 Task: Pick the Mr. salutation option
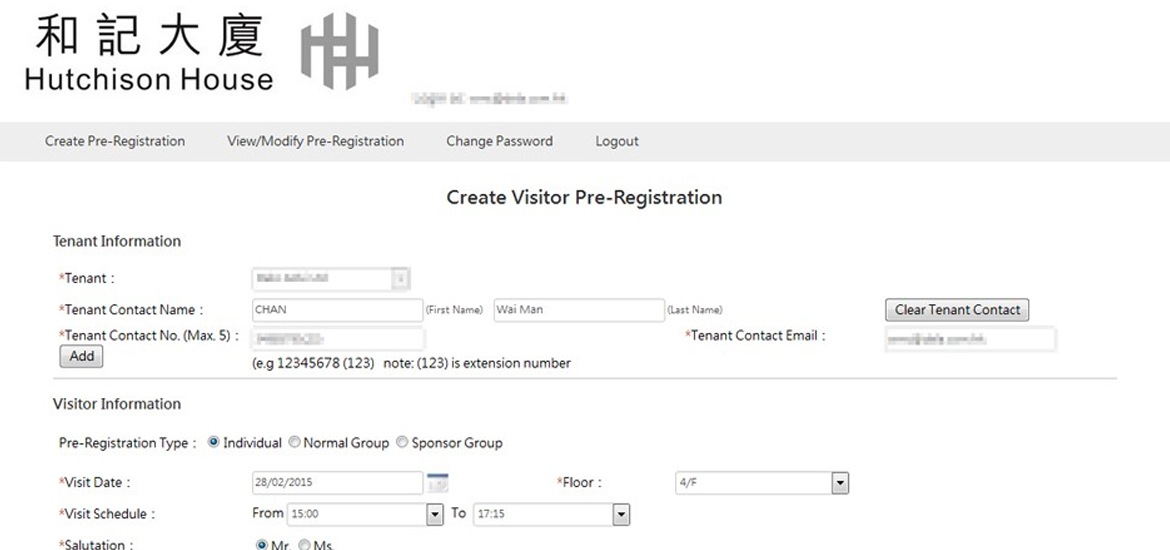[262, 545]
